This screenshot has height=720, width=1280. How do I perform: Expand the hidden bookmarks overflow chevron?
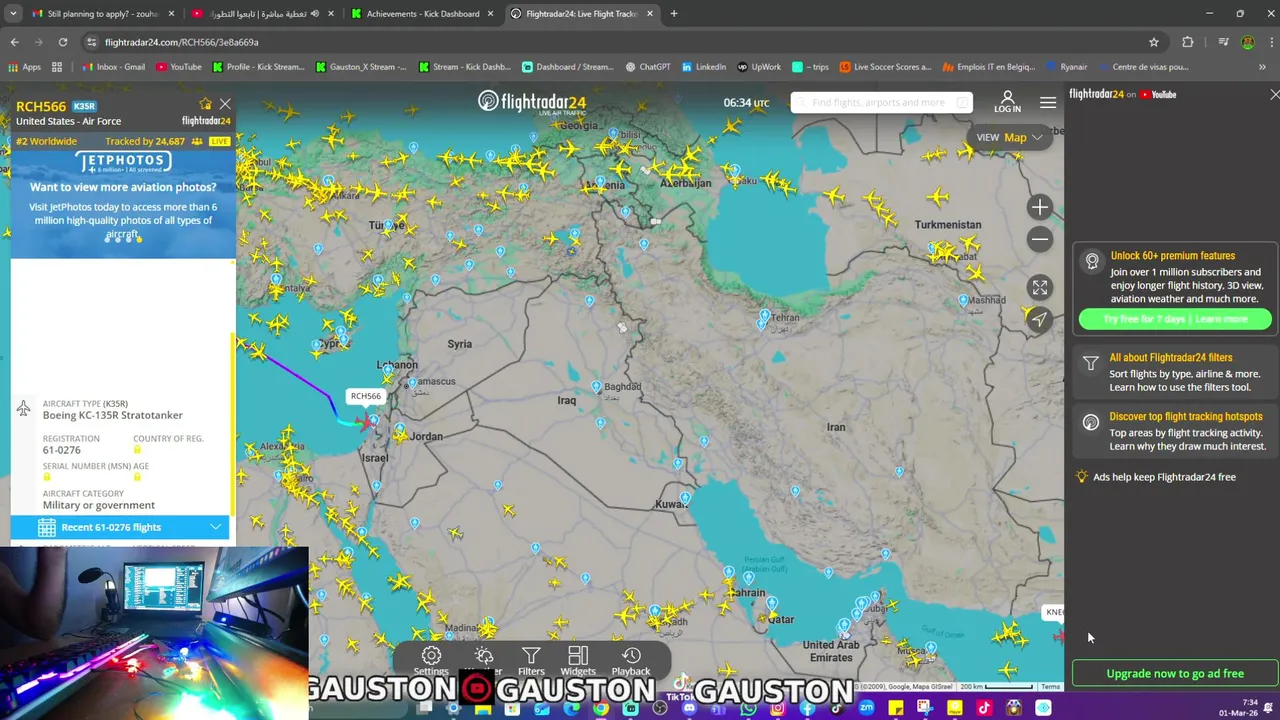(1262, 67)
